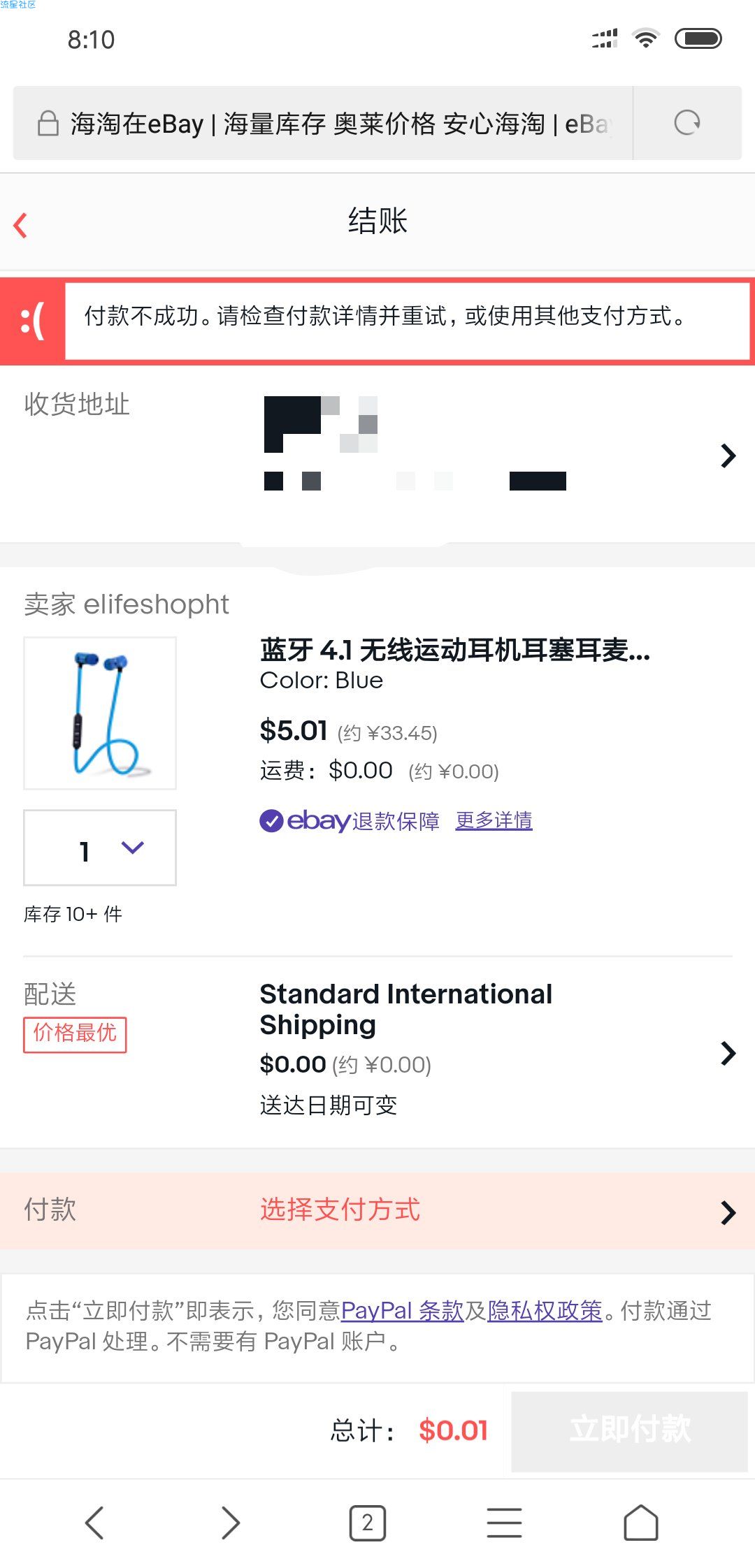Tap the browser address bar title
This screenshot has height=1568, width=755.
pos(341,123)
